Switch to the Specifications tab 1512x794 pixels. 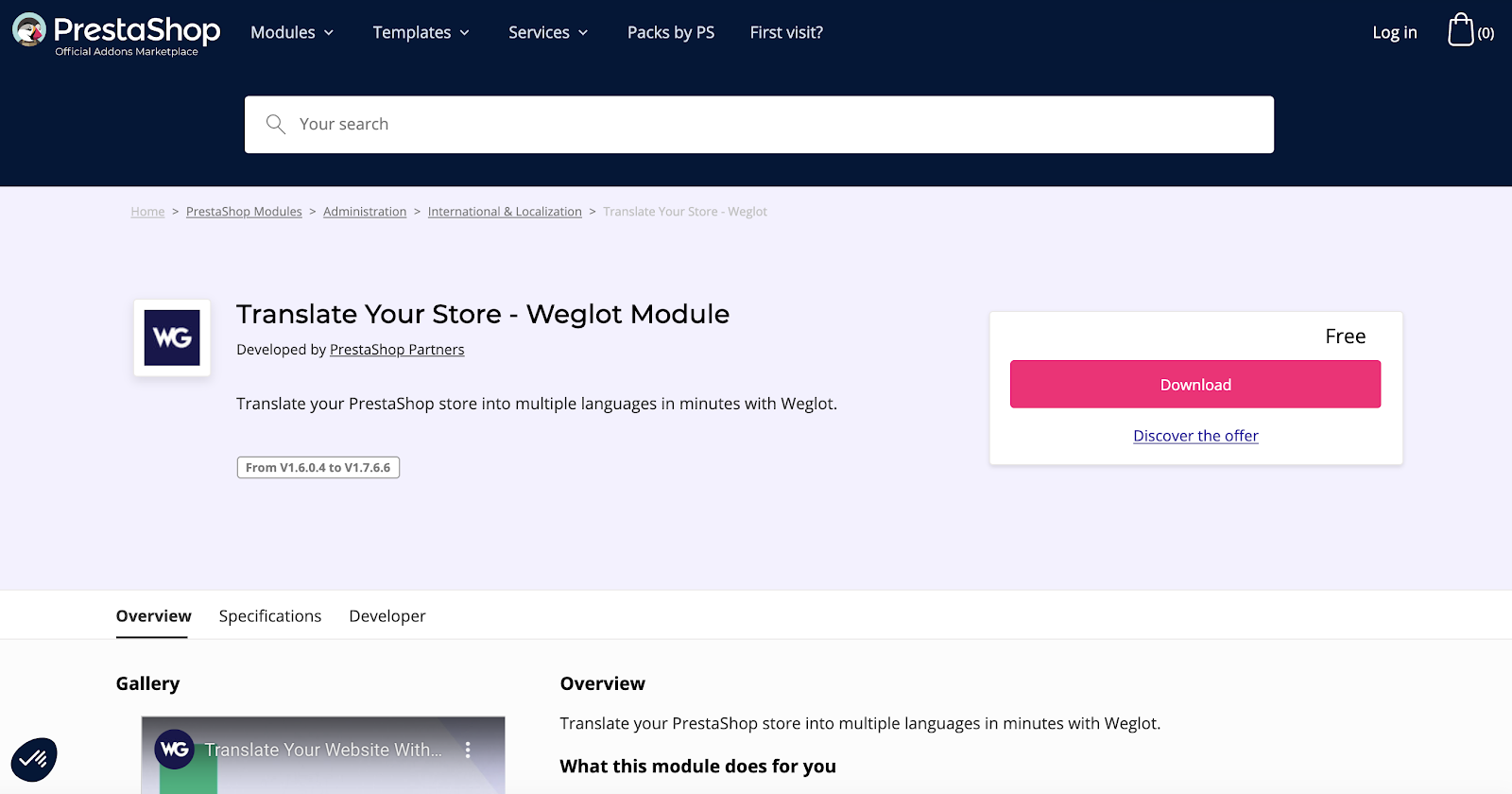[270, 616]
